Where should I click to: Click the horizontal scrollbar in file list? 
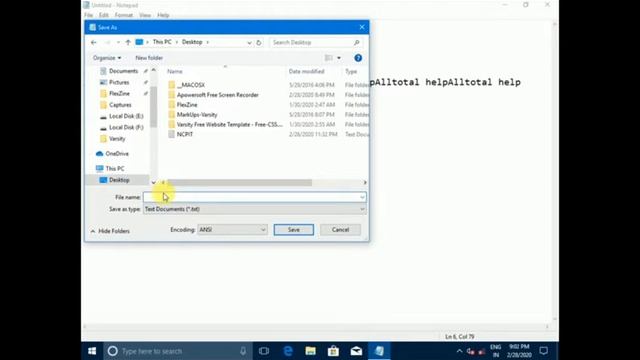point(239,183)
